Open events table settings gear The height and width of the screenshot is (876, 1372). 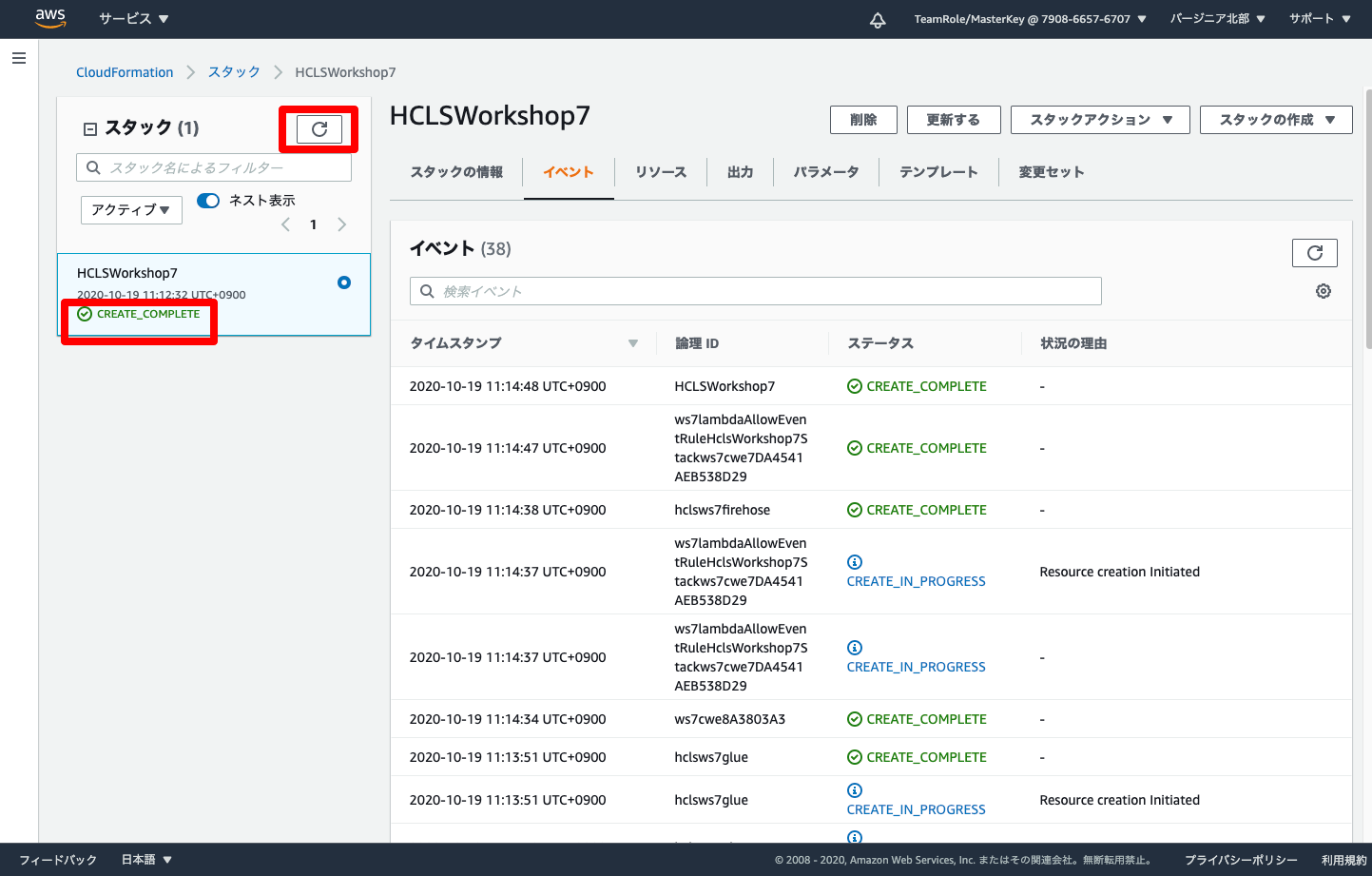click(1324, 291)
